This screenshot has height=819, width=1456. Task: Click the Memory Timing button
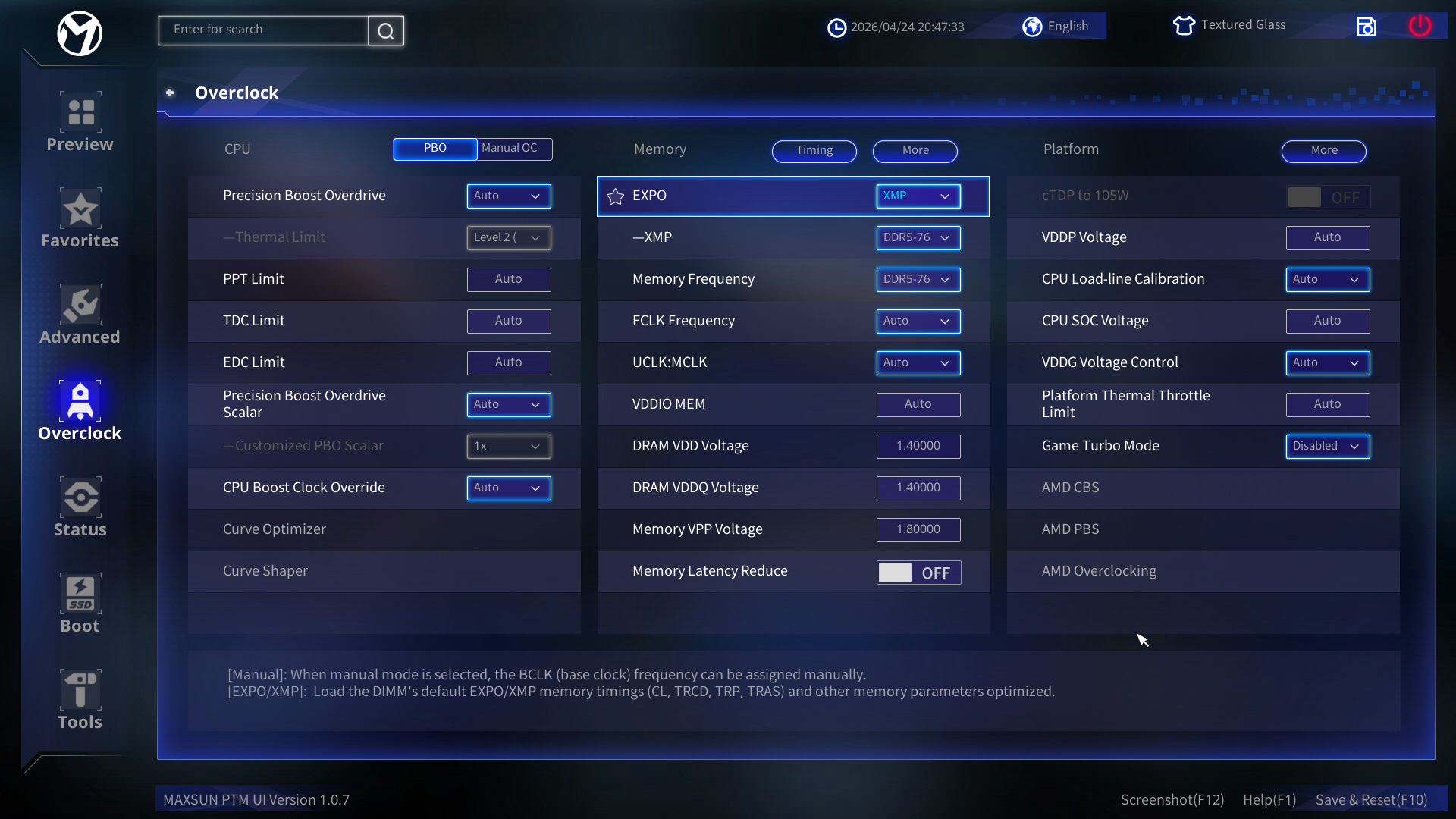pos(814,151)
